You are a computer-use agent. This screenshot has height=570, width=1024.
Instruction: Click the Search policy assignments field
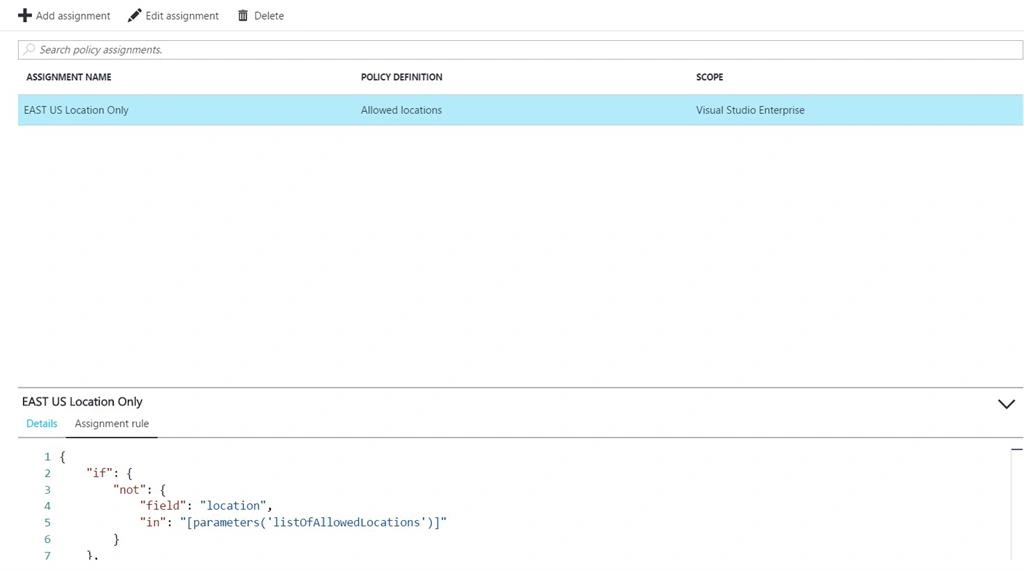pyautogui.click(x=520, y=50)
